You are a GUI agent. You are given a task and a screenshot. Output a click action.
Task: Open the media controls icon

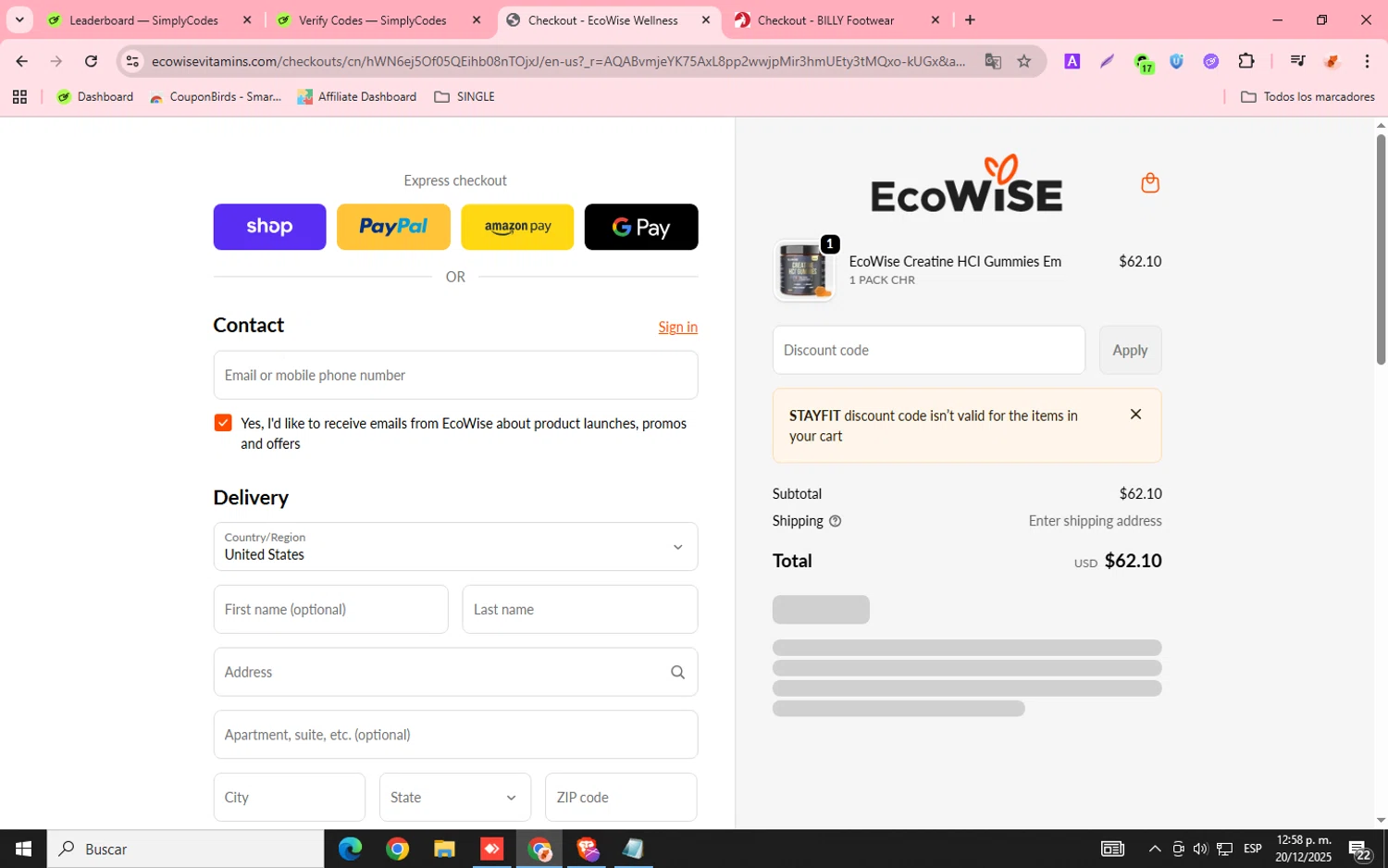1297,61
